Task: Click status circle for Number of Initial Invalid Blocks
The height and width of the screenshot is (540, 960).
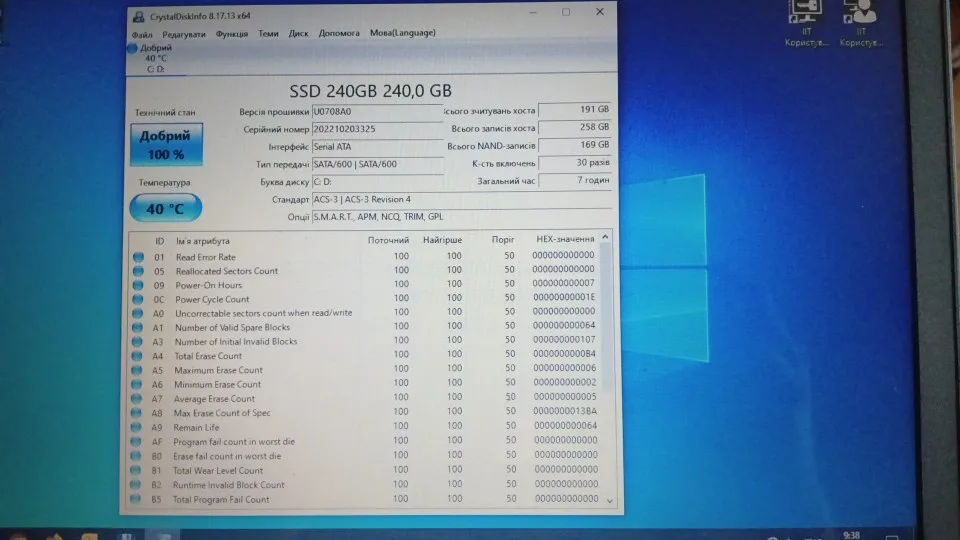Action: 137,342
